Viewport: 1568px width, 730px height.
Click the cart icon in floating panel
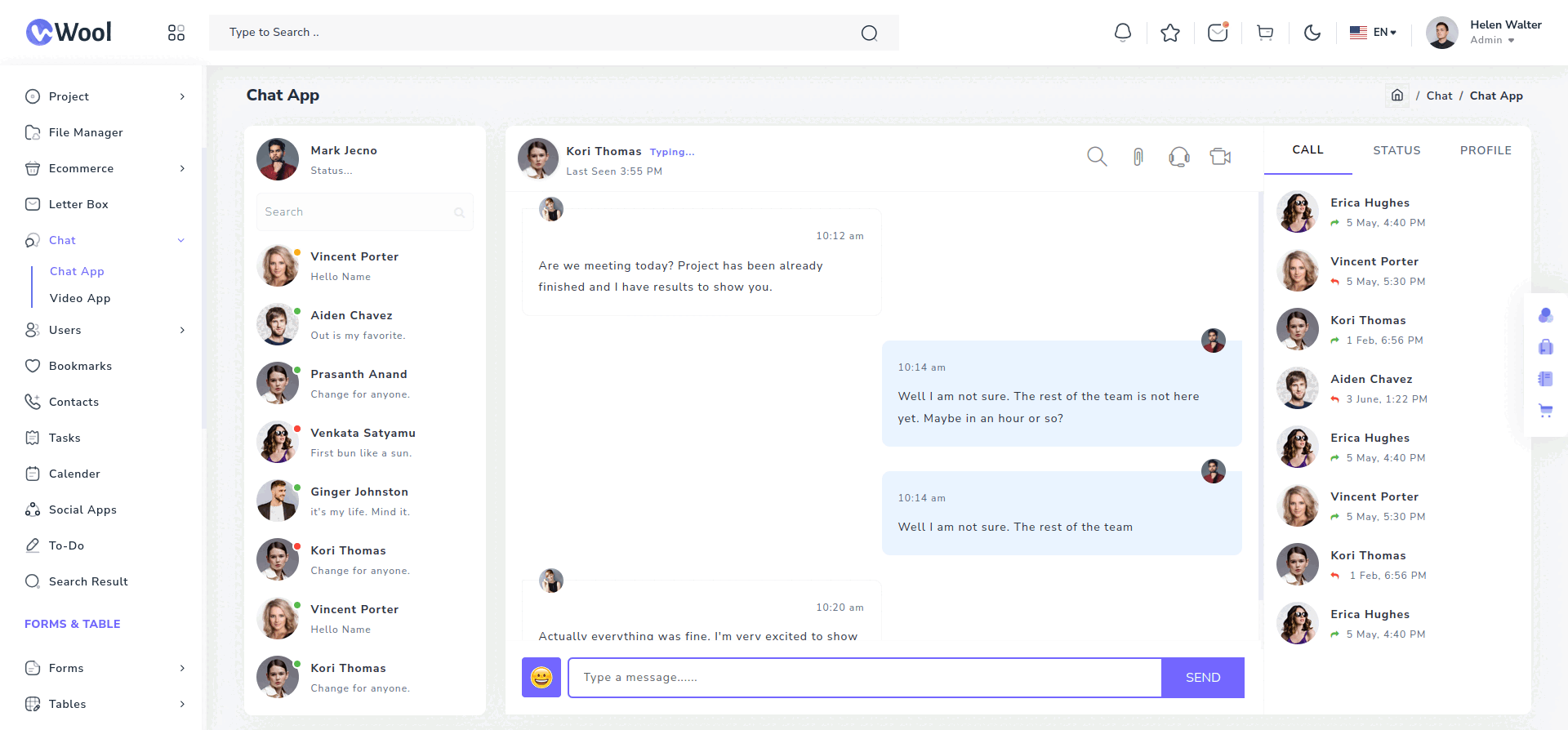pos(1545,411)
